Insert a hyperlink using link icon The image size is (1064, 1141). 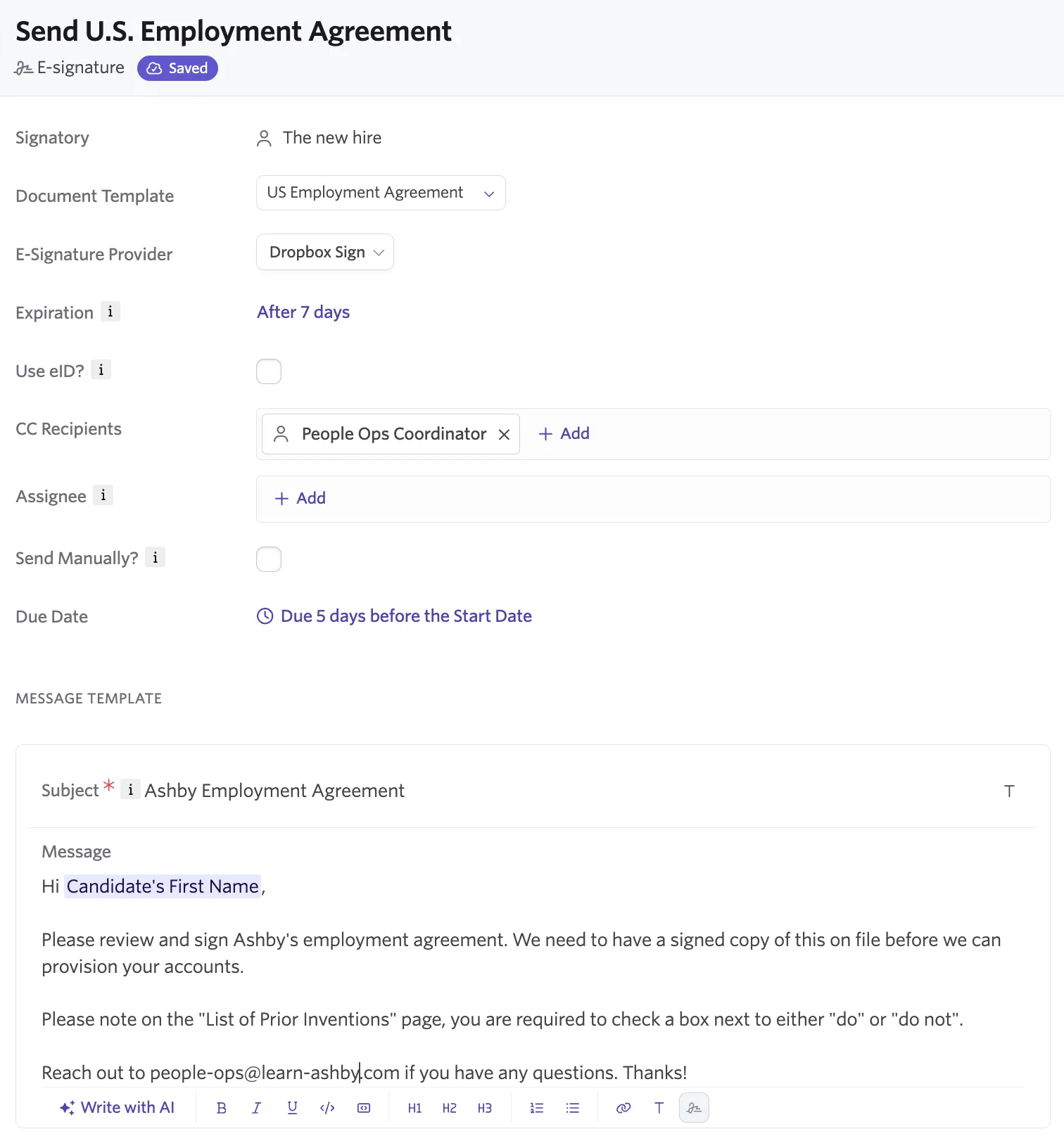623,1108
